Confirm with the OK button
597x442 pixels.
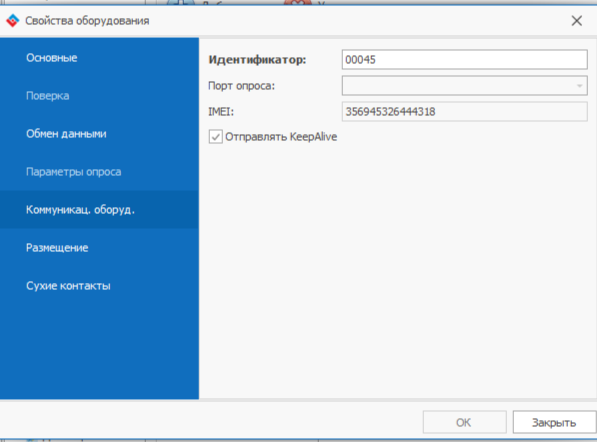465,422
